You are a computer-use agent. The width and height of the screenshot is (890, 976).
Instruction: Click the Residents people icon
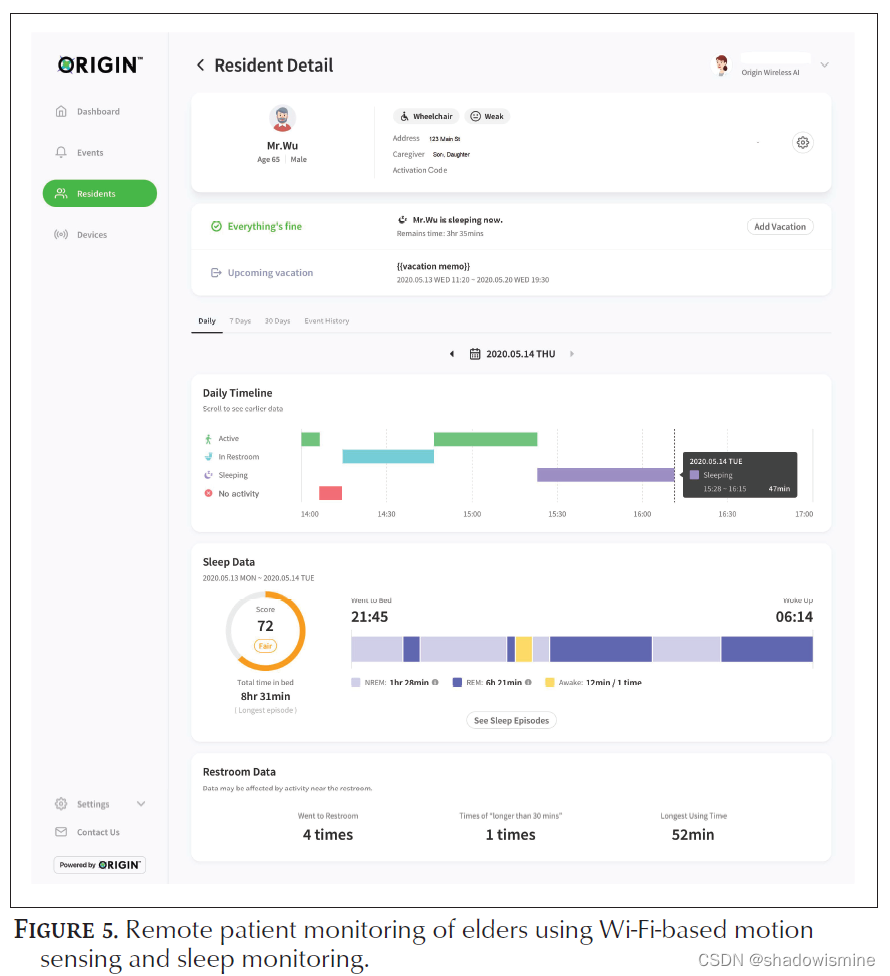click(61, 194)
